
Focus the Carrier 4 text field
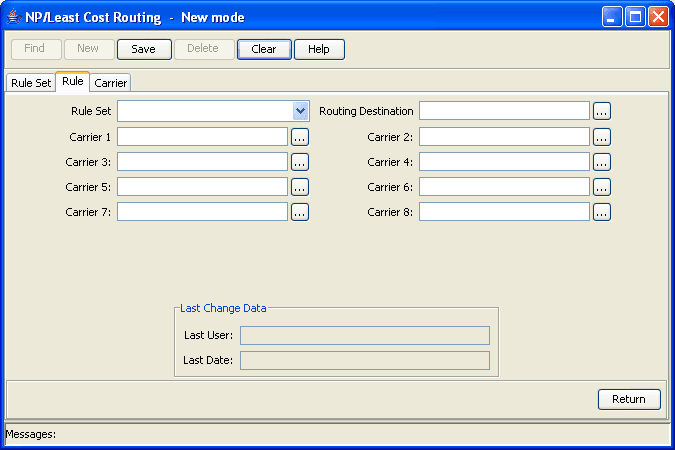click(504, 162)
